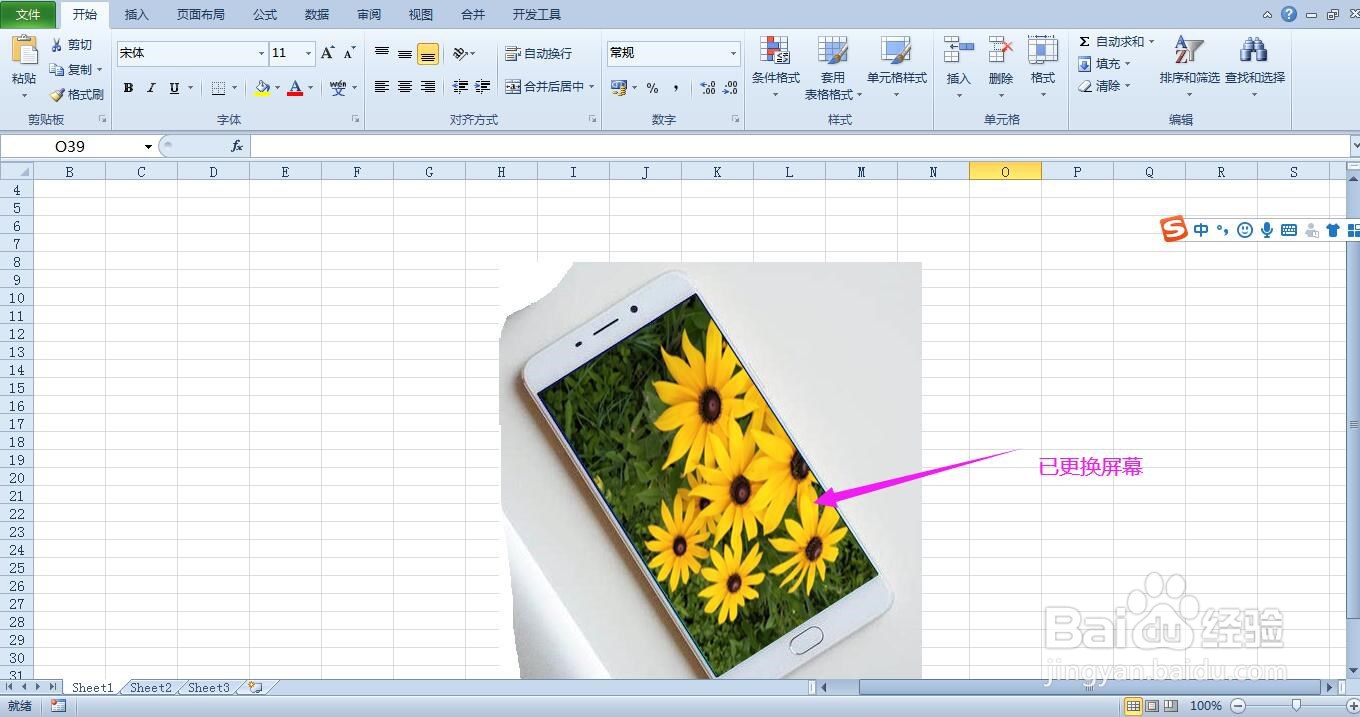Switch to the Page Layout (页面布局) tab
This screenshot has width=1360, height=717.
click(201, 15)
